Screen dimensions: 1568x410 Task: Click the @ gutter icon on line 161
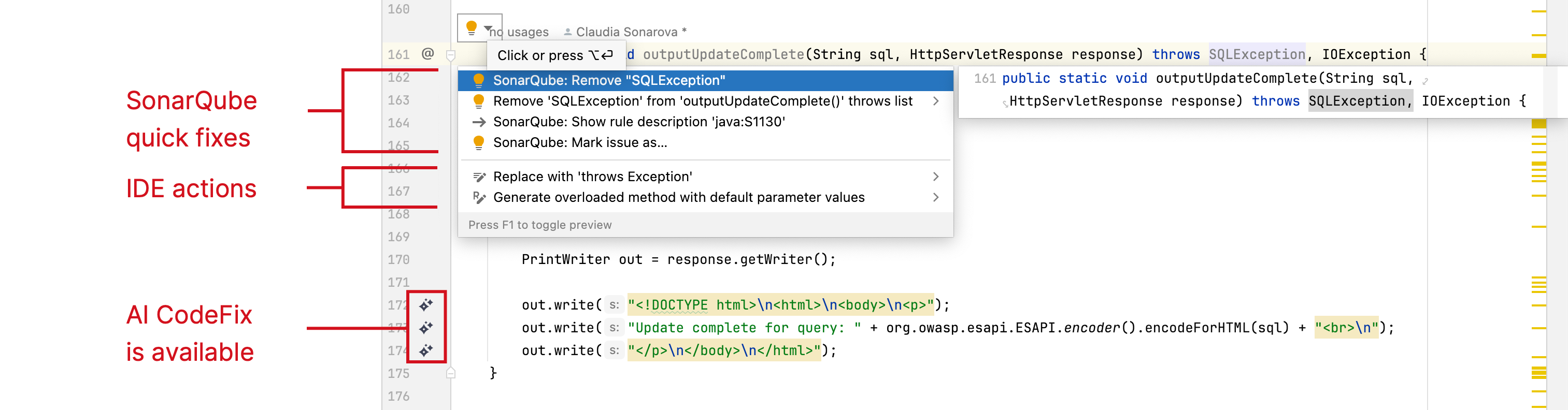coord(428,53)
